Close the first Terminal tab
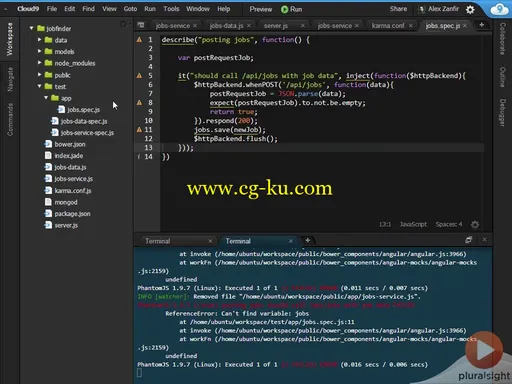 [210, 241]
